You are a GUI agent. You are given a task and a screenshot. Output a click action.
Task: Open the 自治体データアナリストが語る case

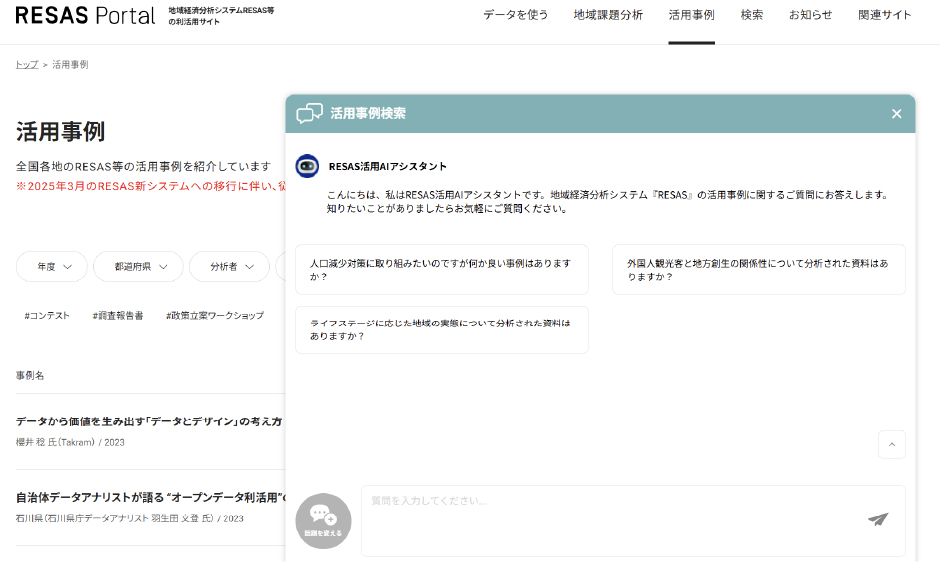151,497
